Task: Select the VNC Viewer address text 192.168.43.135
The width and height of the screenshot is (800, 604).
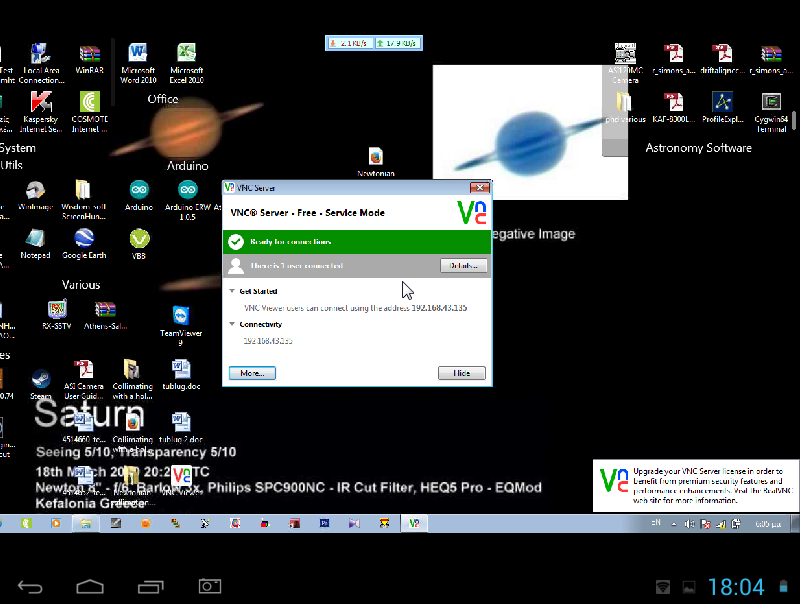Action: pos(439,308)
